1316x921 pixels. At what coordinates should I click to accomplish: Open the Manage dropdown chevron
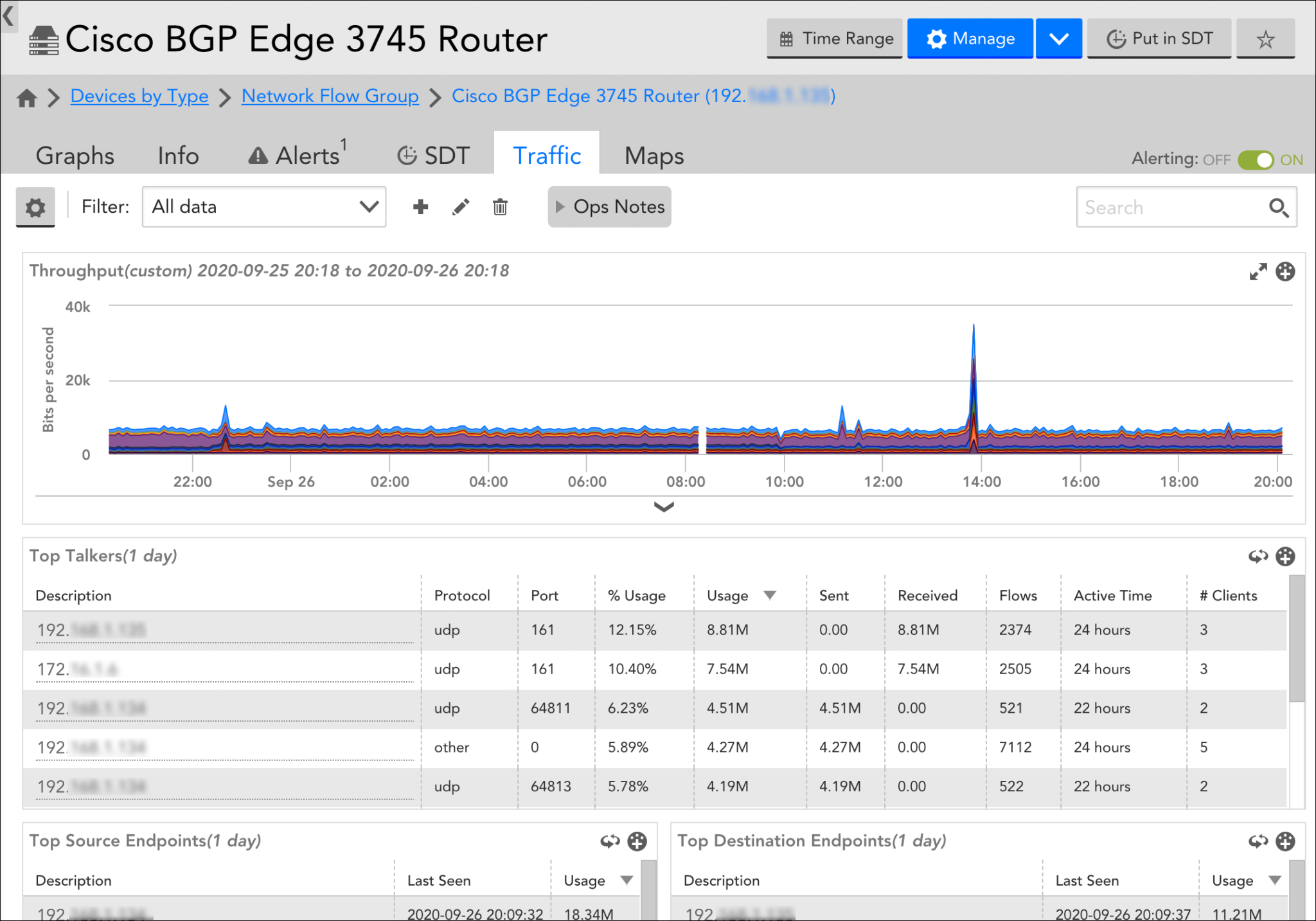click(x=1058, y=39)
